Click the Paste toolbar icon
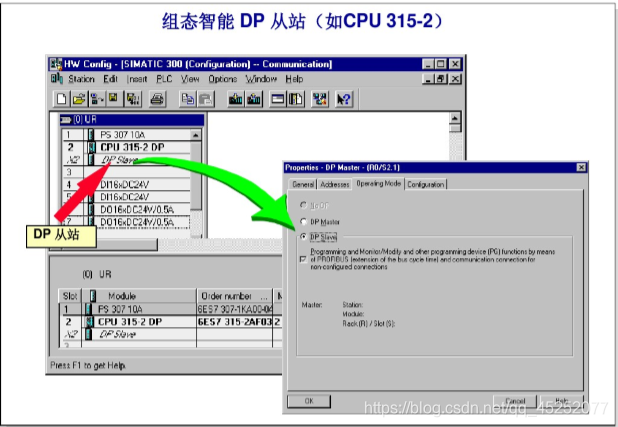Screen dimensions: 618x427 [205, 99]
